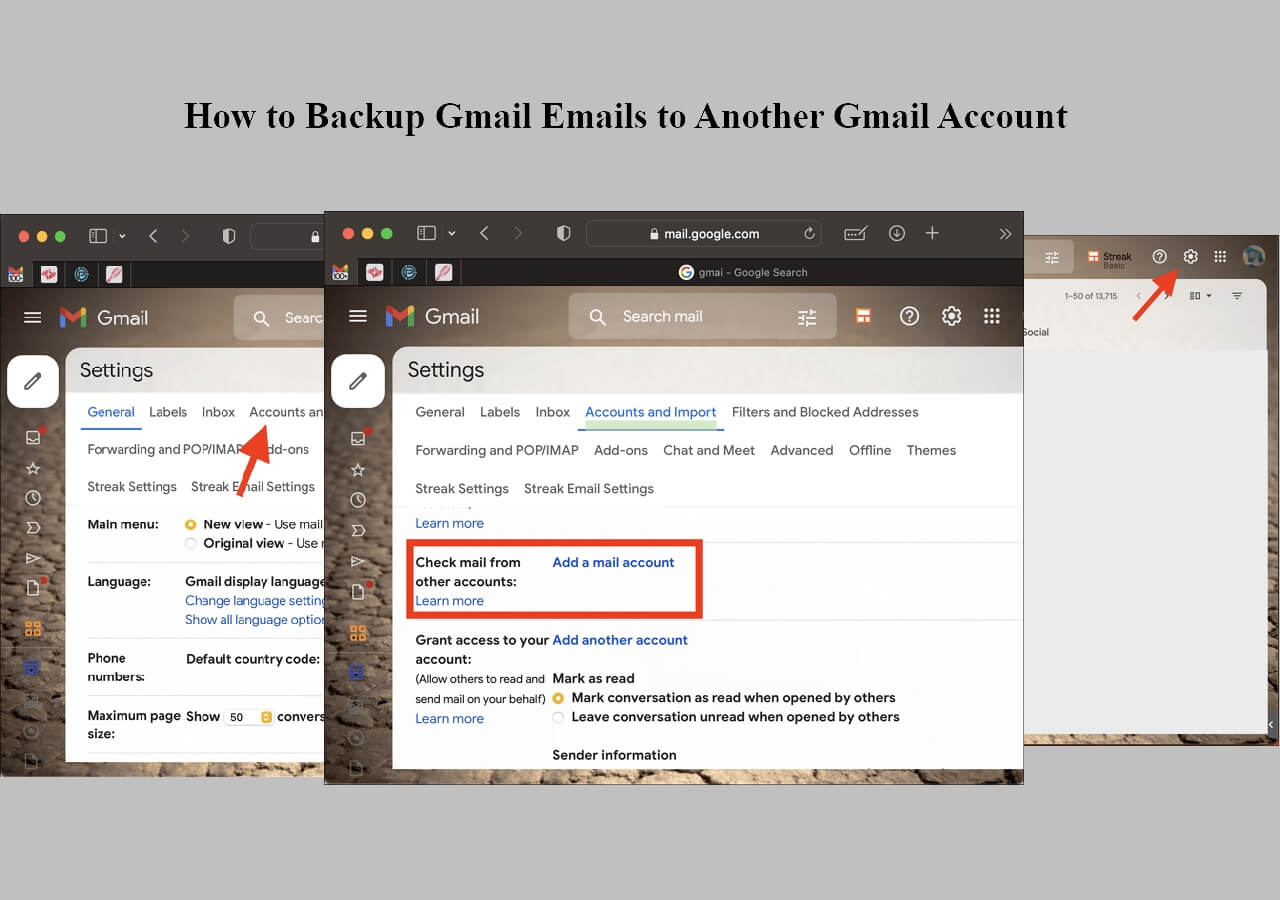
Task: Choose 'New view' main menu radio
Action: (191, 524)
